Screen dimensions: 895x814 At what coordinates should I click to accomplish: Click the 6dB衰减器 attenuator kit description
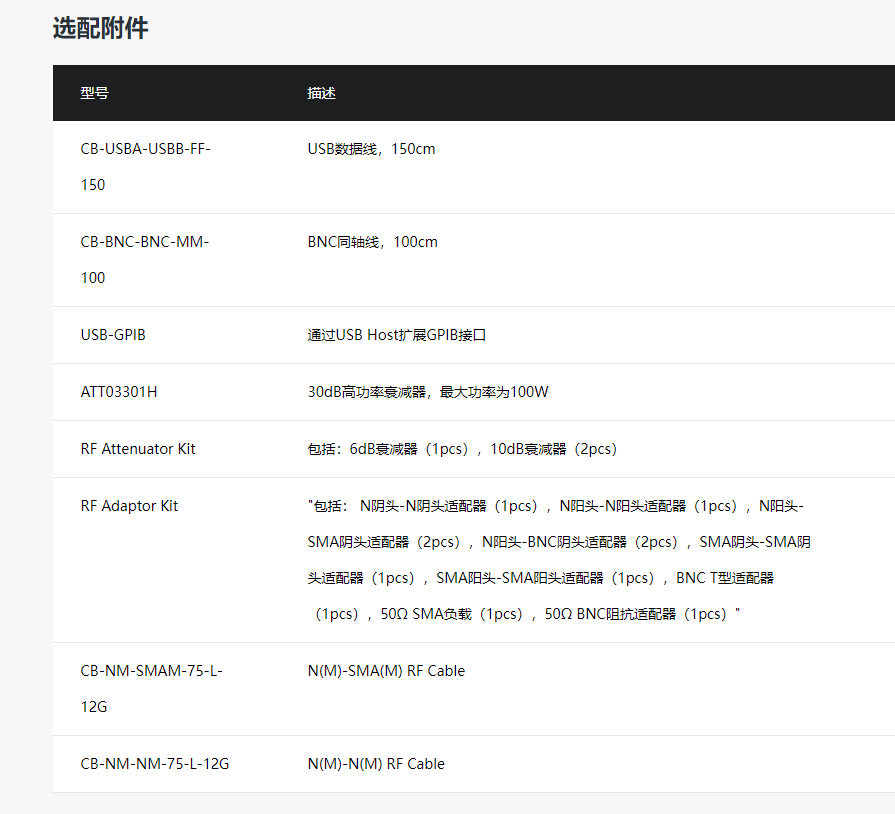(462, 449)
